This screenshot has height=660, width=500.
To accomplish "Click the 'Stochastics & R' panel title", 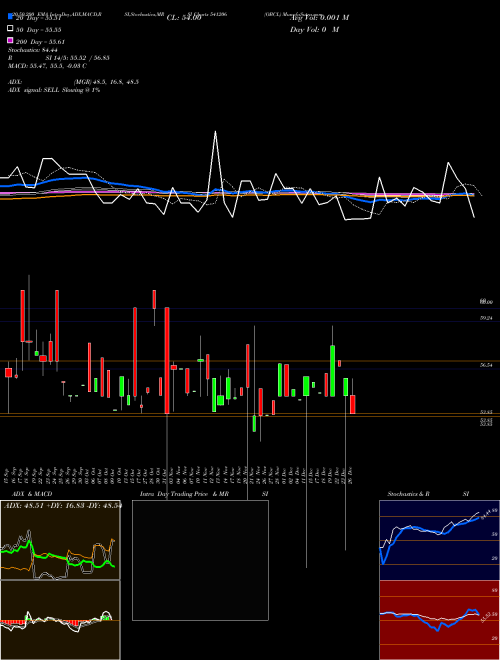I will pos(409,494).
